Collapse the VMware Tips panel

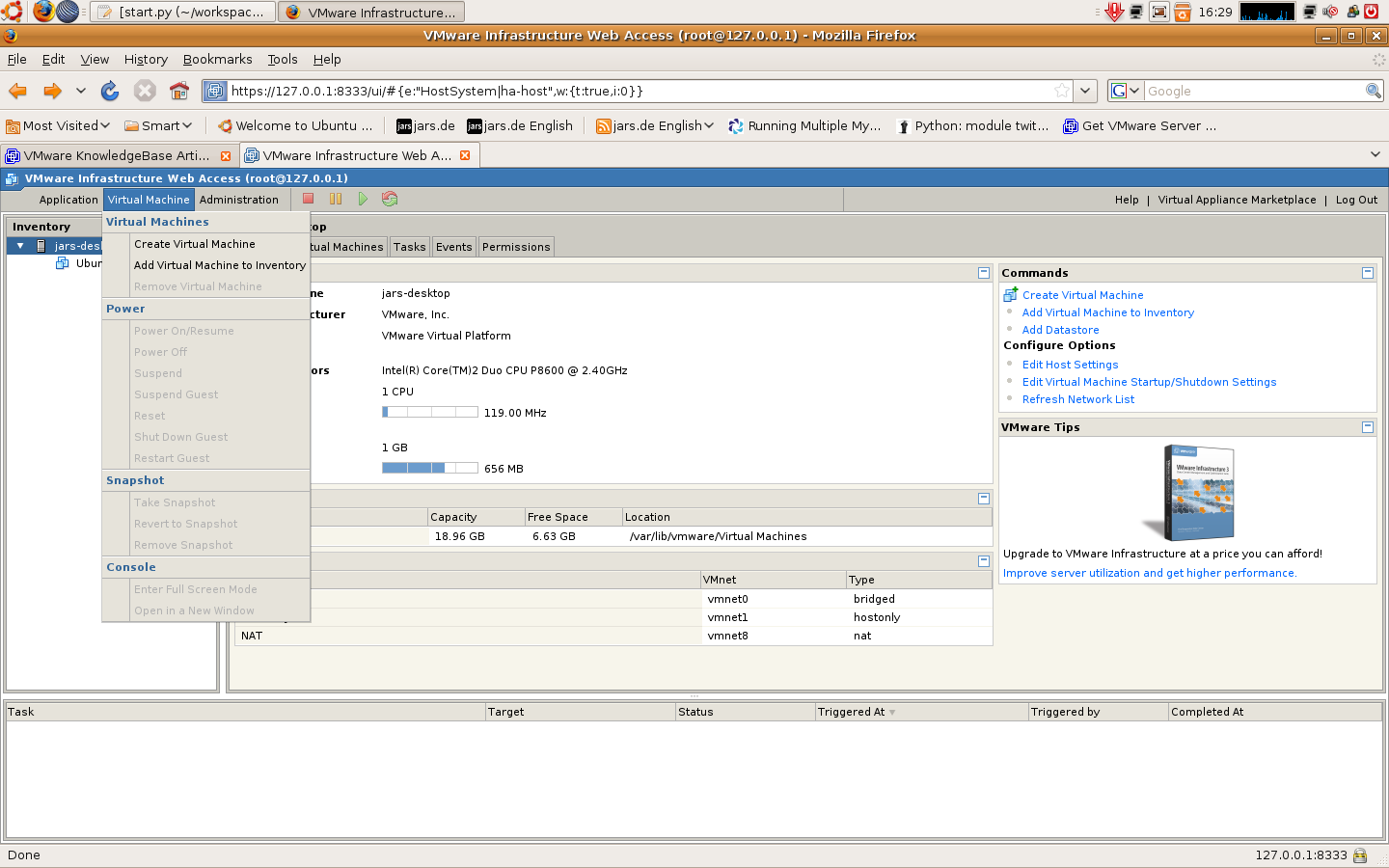[1368, 427]
